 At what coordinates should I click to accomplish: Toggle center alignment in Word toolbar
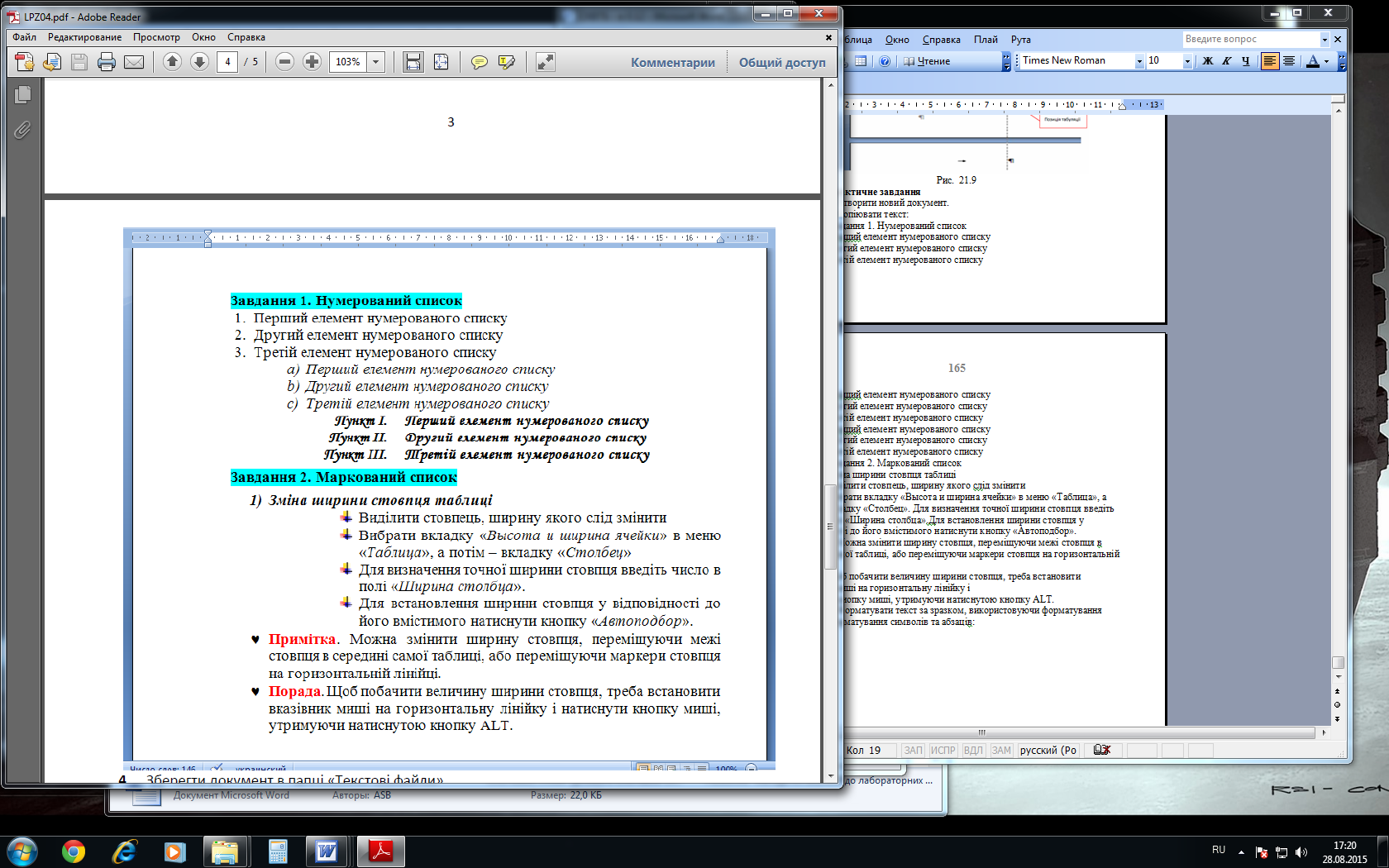coord(1288,61)
